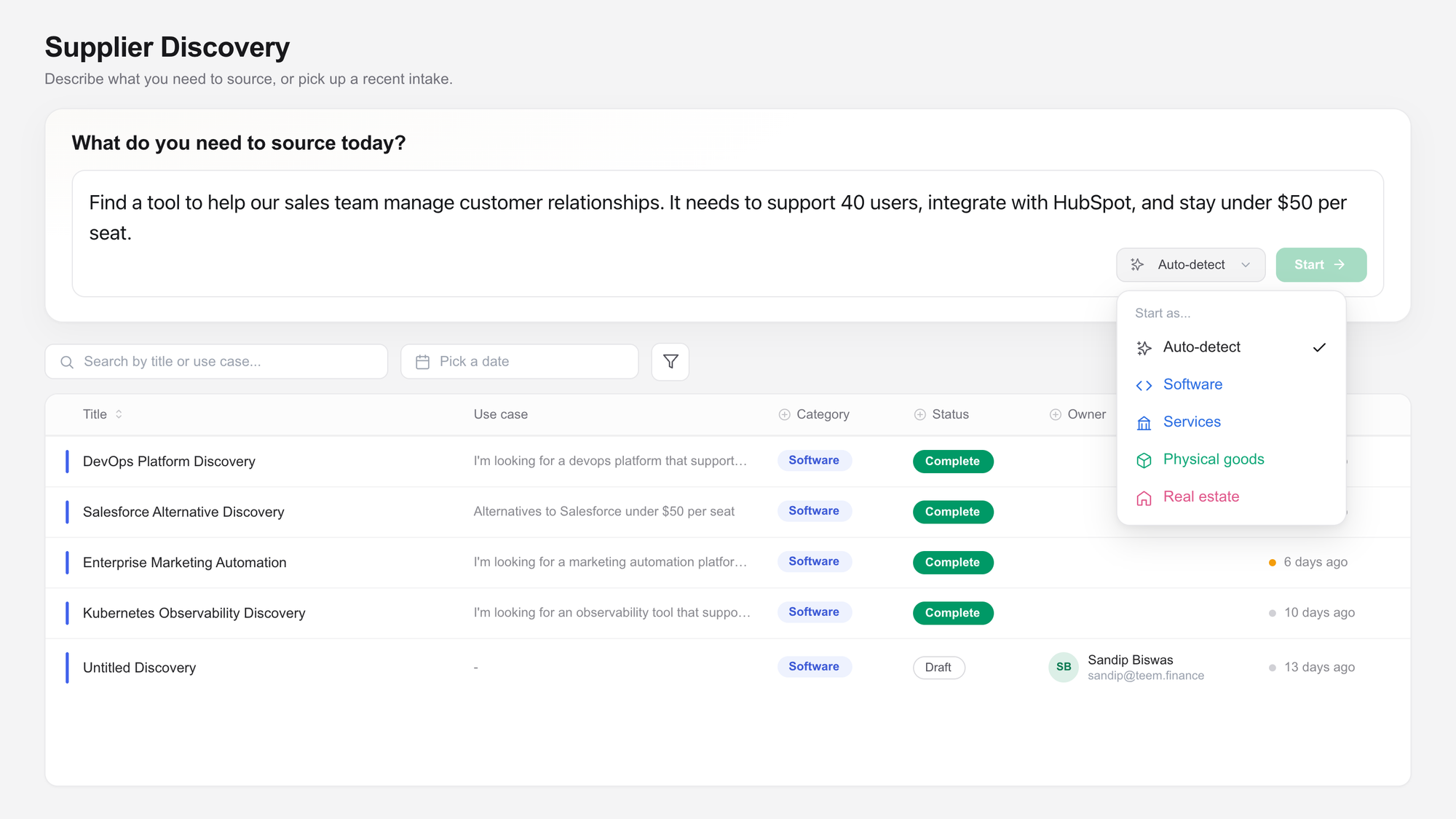Click Software tag in Kubernetes Observability row
The width and height of the screenshot is (1456, 819).
click(814, 612)
